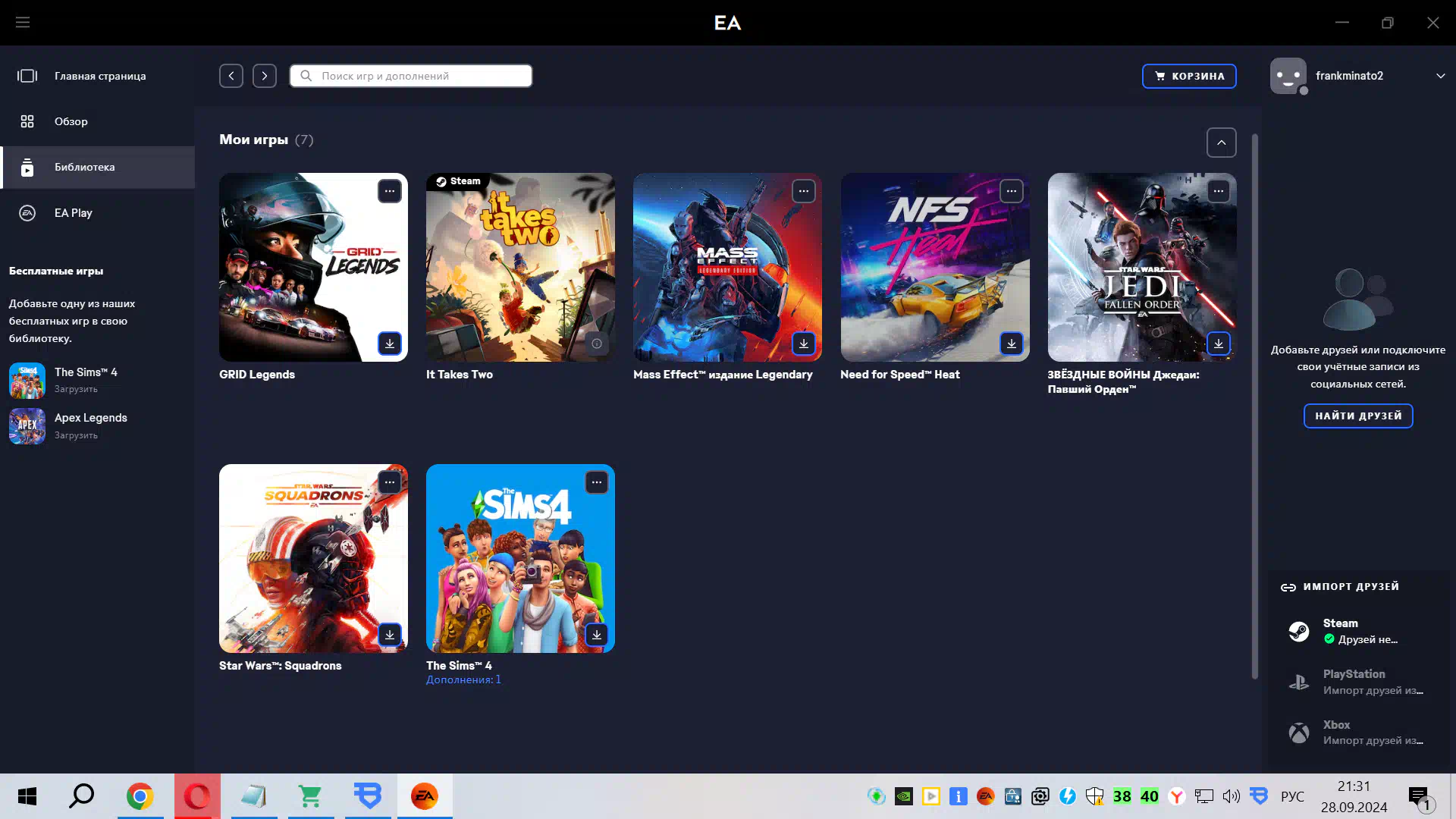1456x819 pixels.
Task: Collapse the Мои игры section
Action: pyautogui.click(x=1221, y=143)
